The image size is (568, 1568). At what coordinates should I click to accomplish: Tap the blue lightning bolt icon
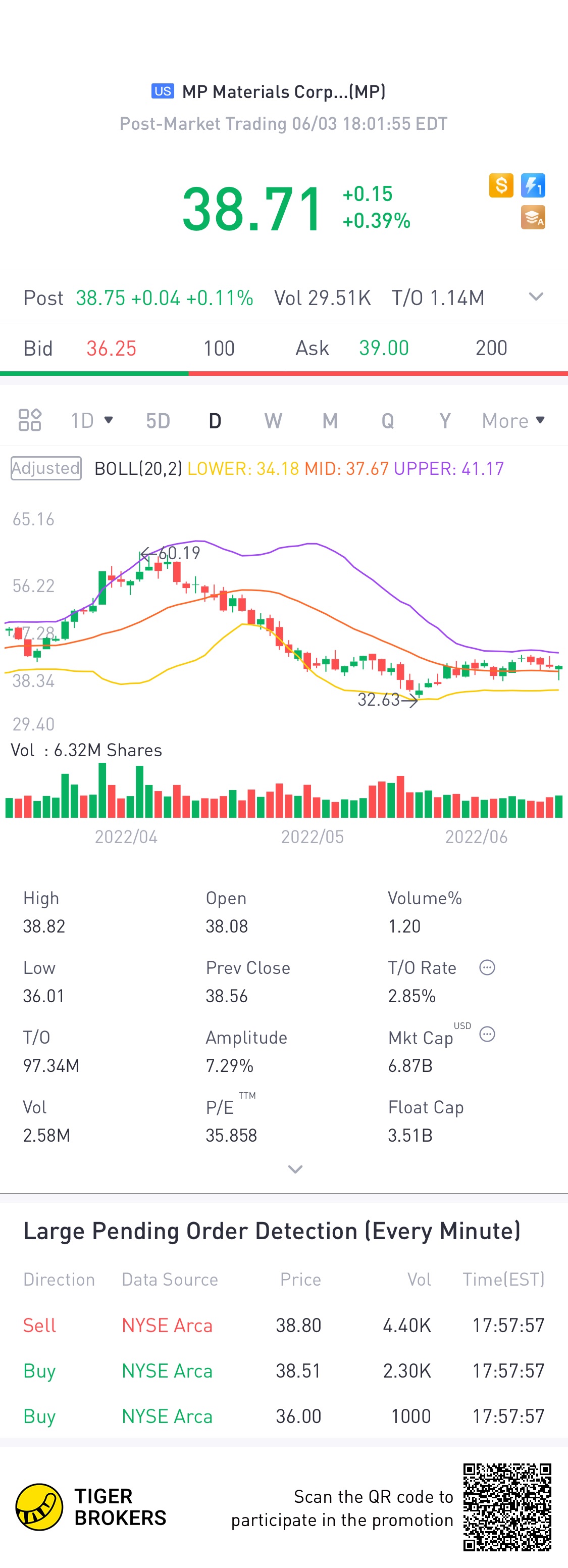click(533, 185)
